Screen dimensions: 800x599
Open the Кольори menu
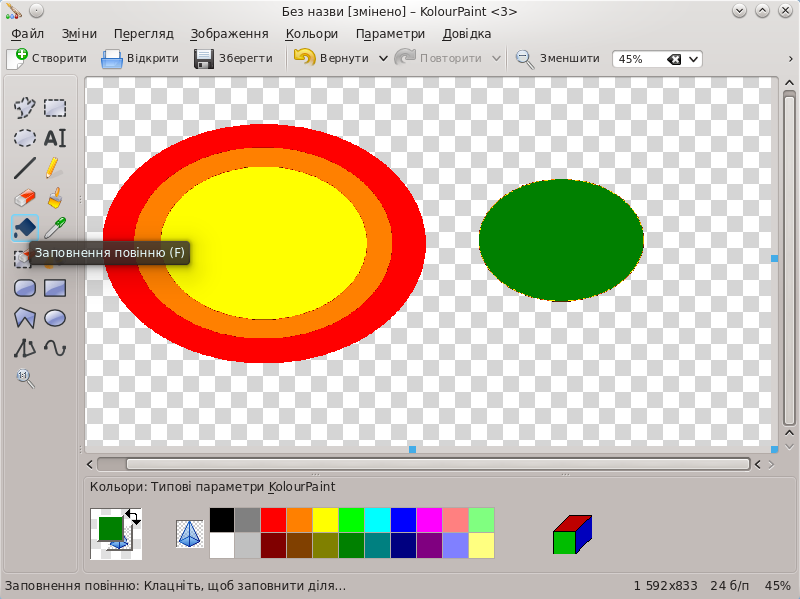click(x=311, y=33)
